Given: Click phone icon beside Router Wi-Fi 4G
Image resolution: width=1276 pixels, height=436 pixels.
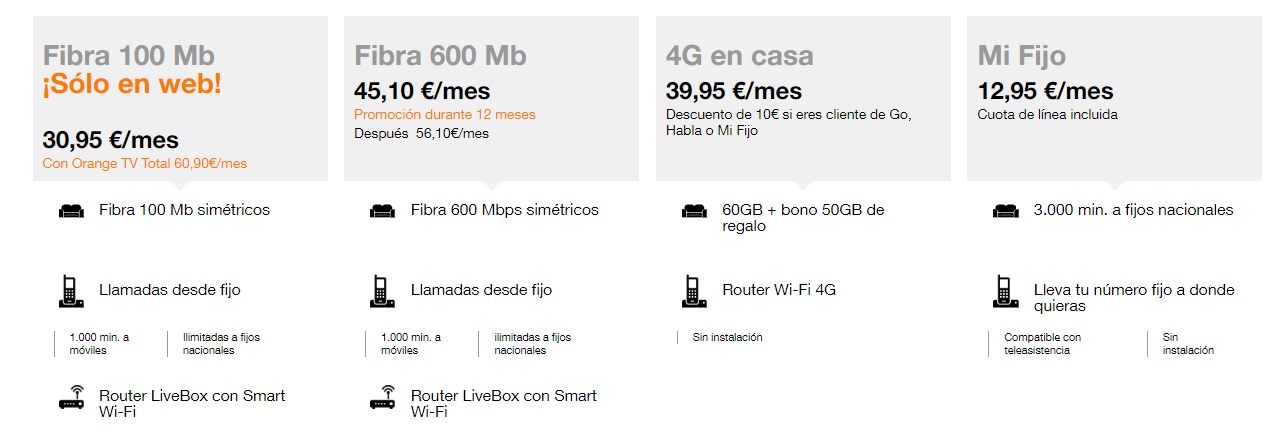Looking at the screenshot, I should (694, 291).
